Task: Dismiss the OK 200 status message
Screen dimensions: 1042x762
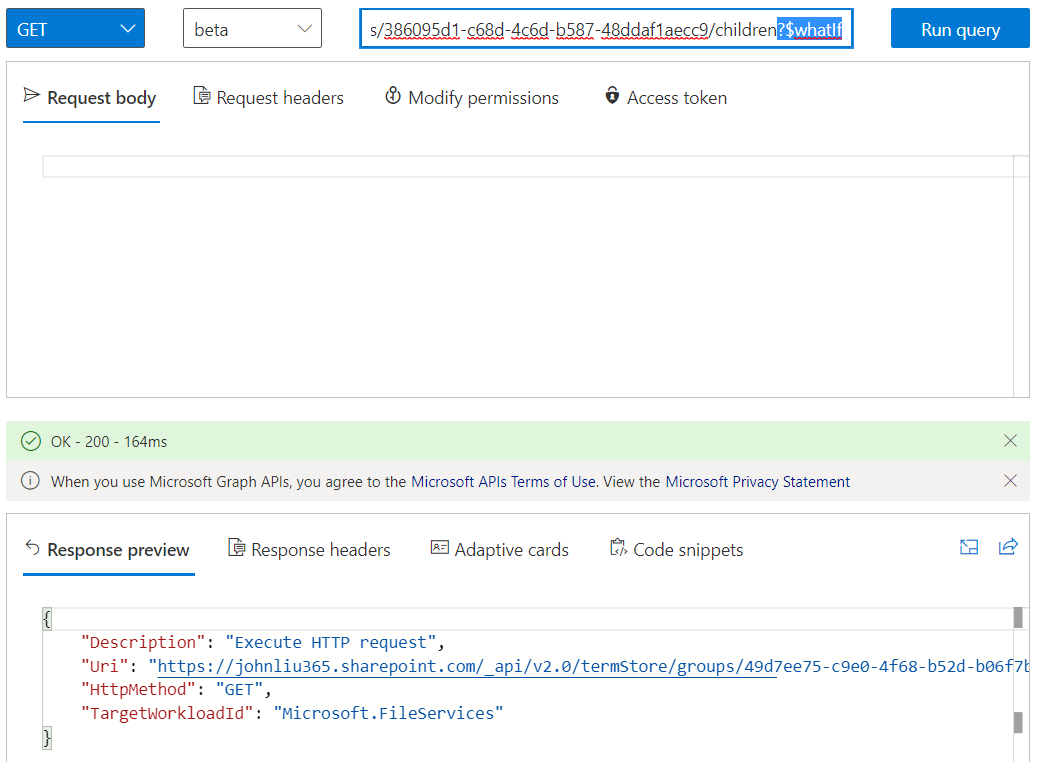Action: [x=1010, y=440]
